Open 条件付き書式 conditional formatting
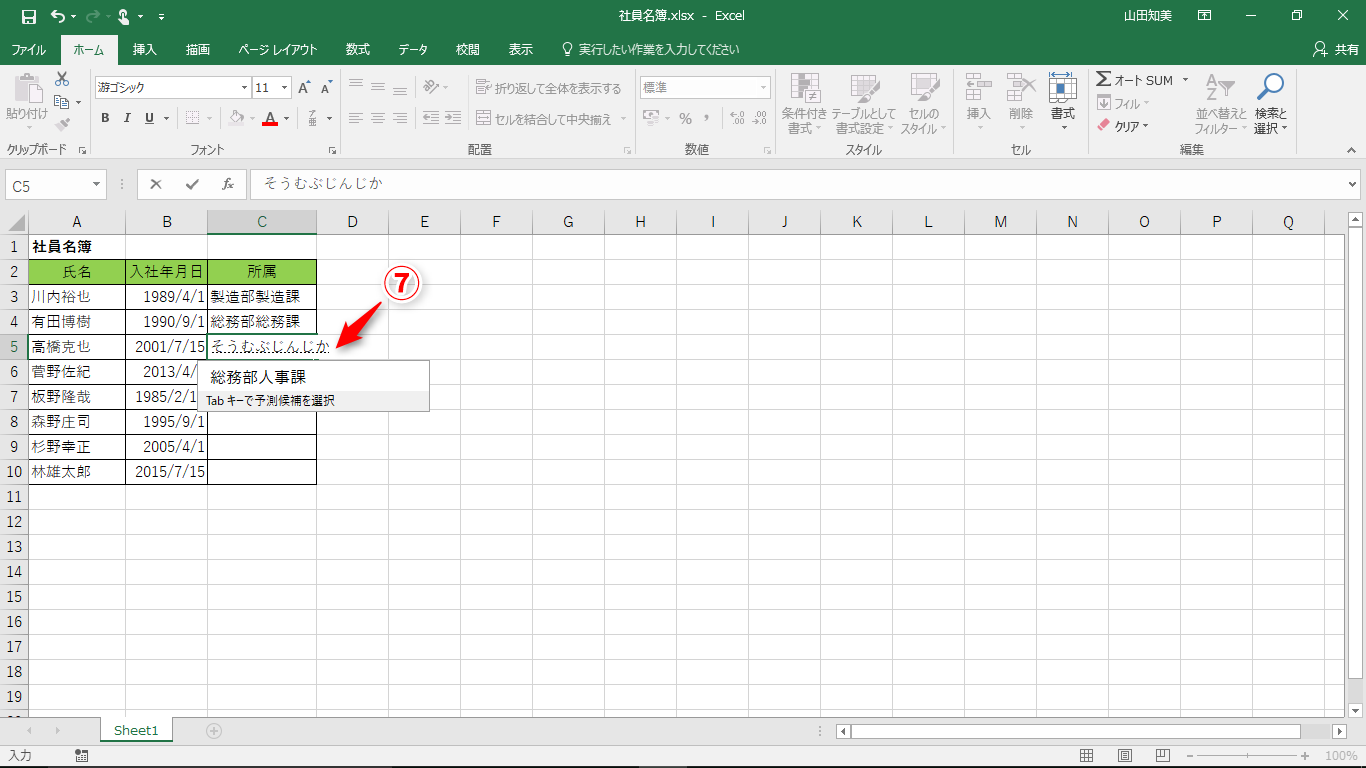Image resolution: width=1366 pixels, height=768 pixels. coord(804,104)
